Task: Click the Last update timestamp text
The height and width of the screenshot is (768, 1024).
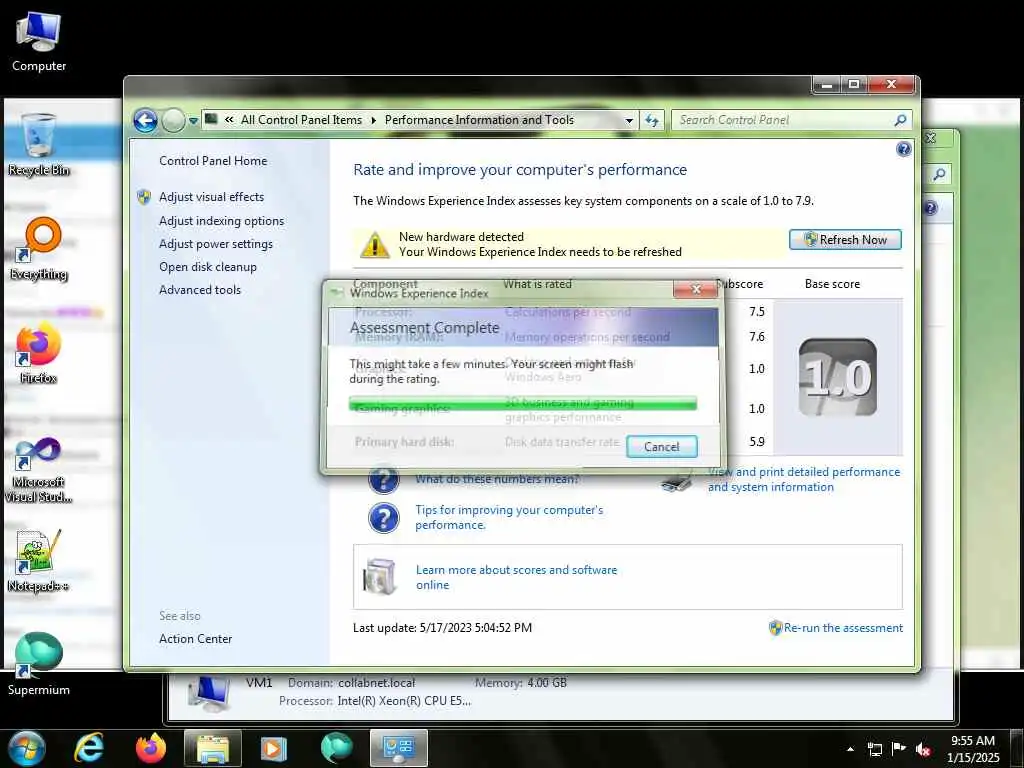Action: 442,628
